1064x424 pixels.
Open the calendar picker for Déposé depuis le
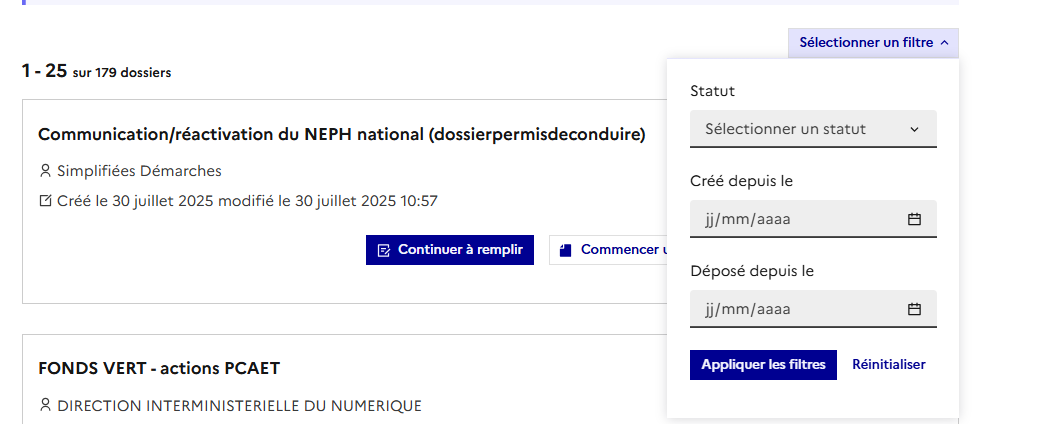[x=914, y=309]
